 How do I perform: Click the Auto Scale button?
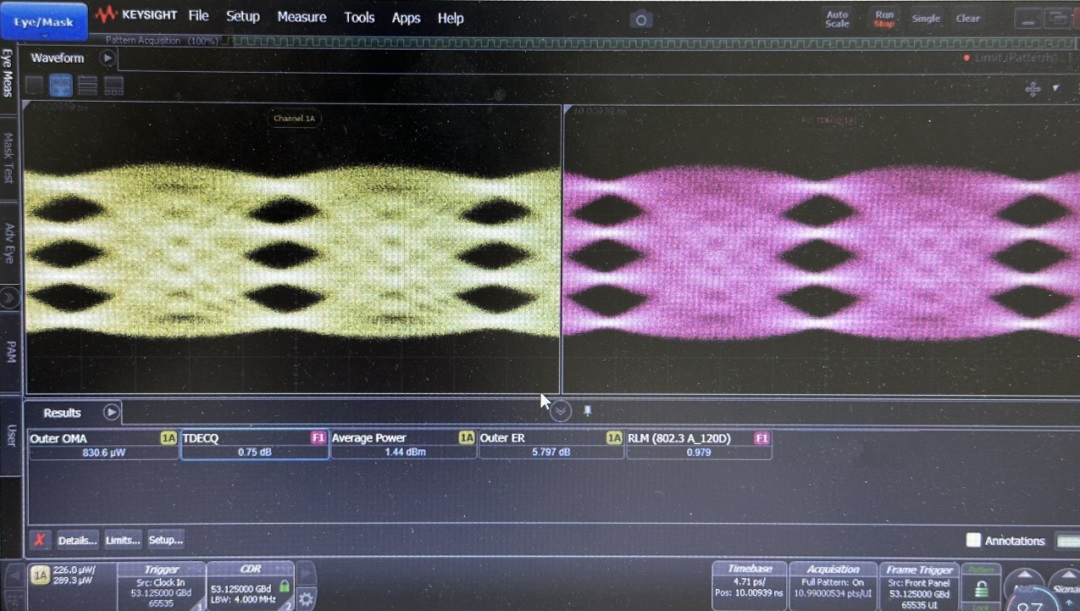tap(837, 18)
